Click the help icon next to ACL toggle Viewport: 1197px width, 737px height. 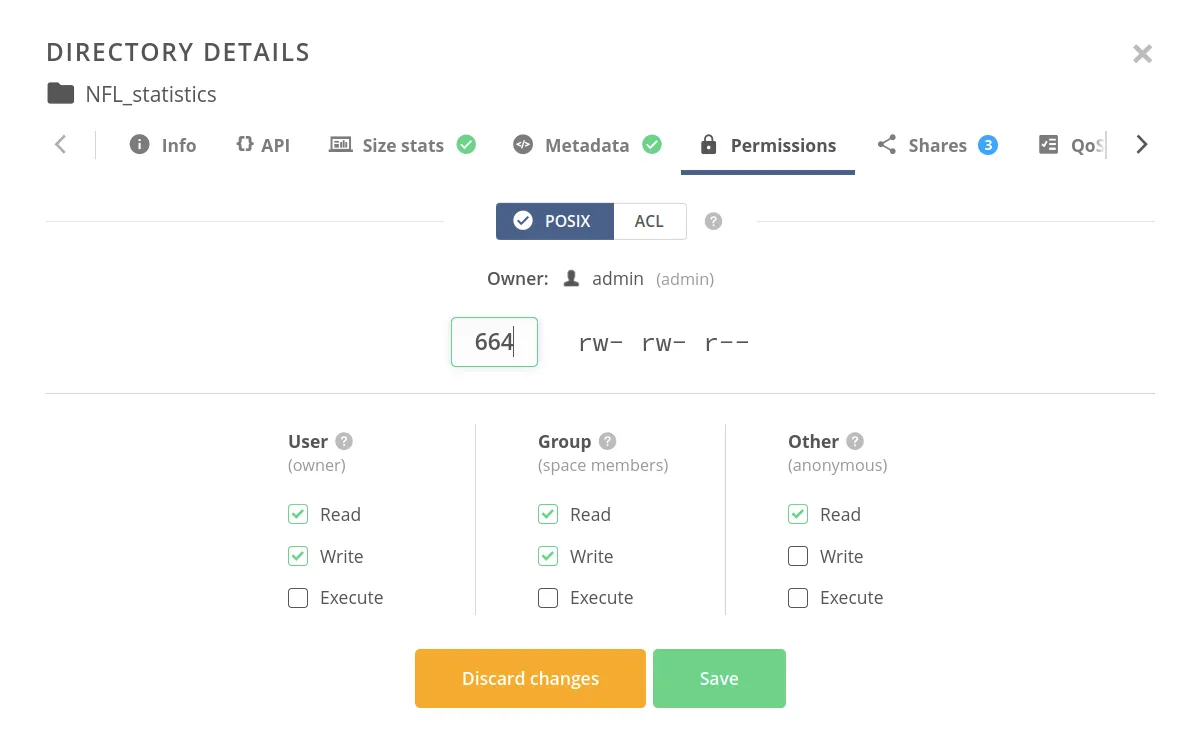pyautogui.click(x=713, y=221)
